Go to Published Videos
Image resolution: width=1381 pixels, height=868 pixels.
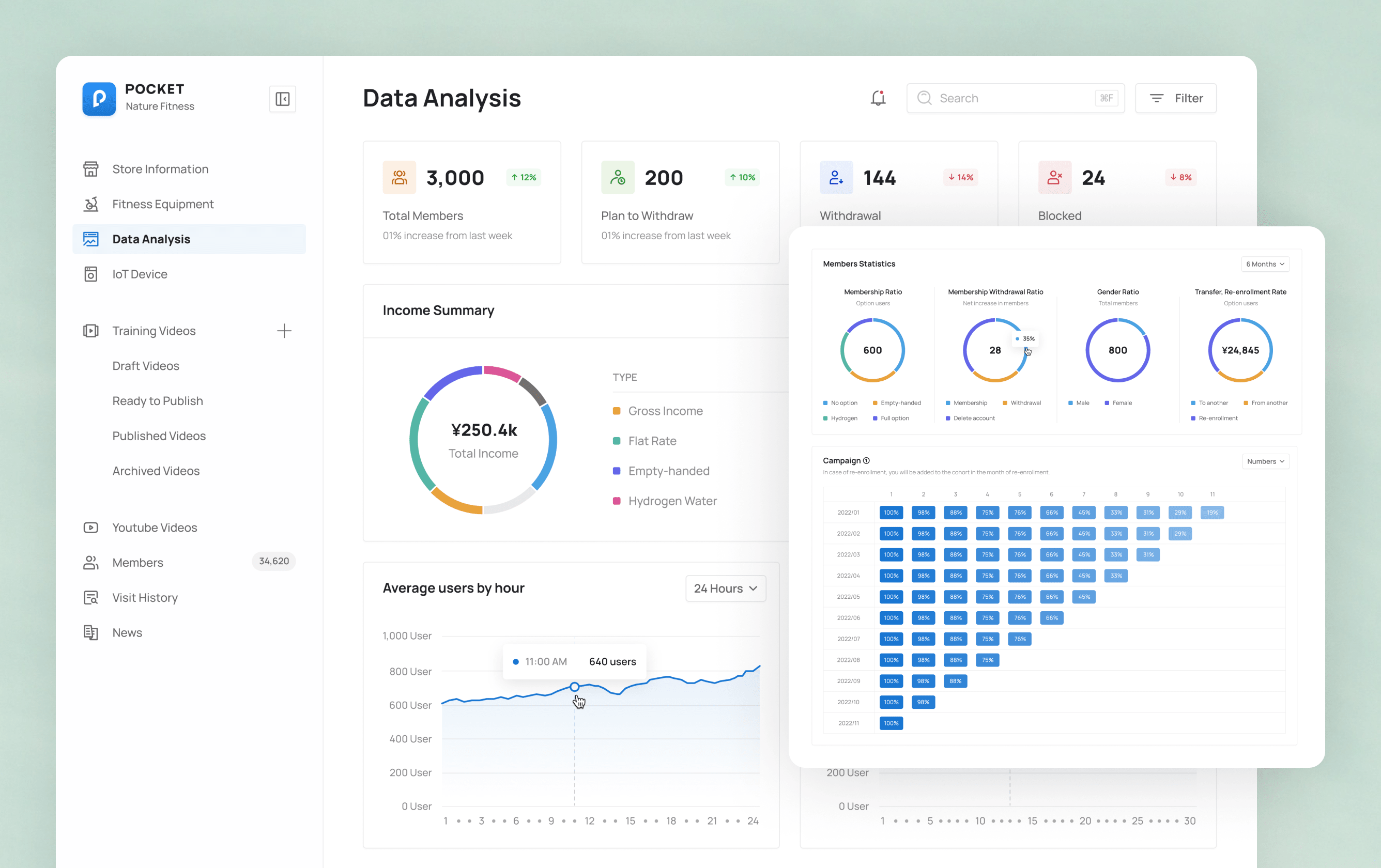(x=159, y=436)
